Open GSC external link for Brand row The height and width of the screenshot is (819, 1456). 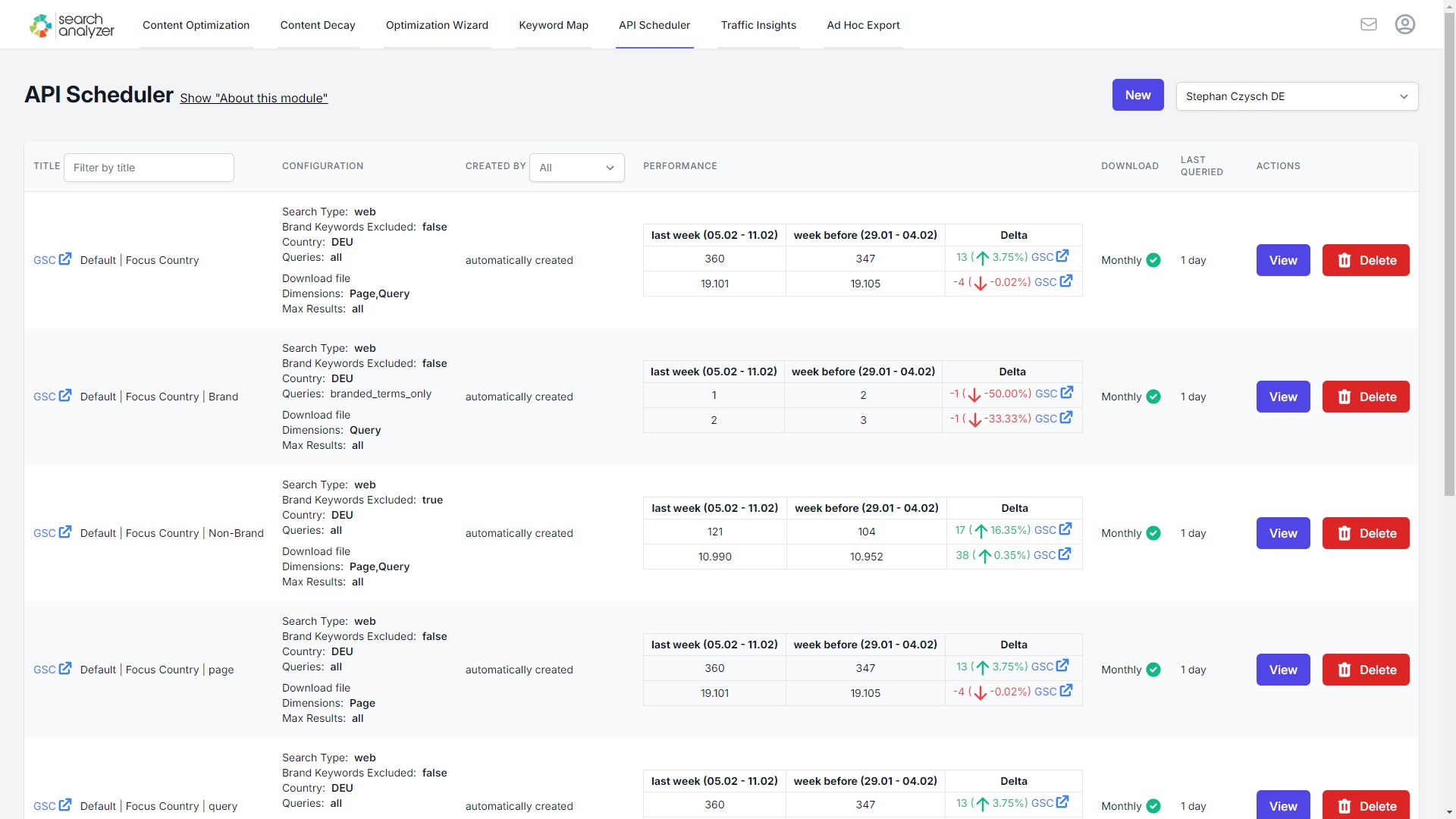(x=52, y=396)
